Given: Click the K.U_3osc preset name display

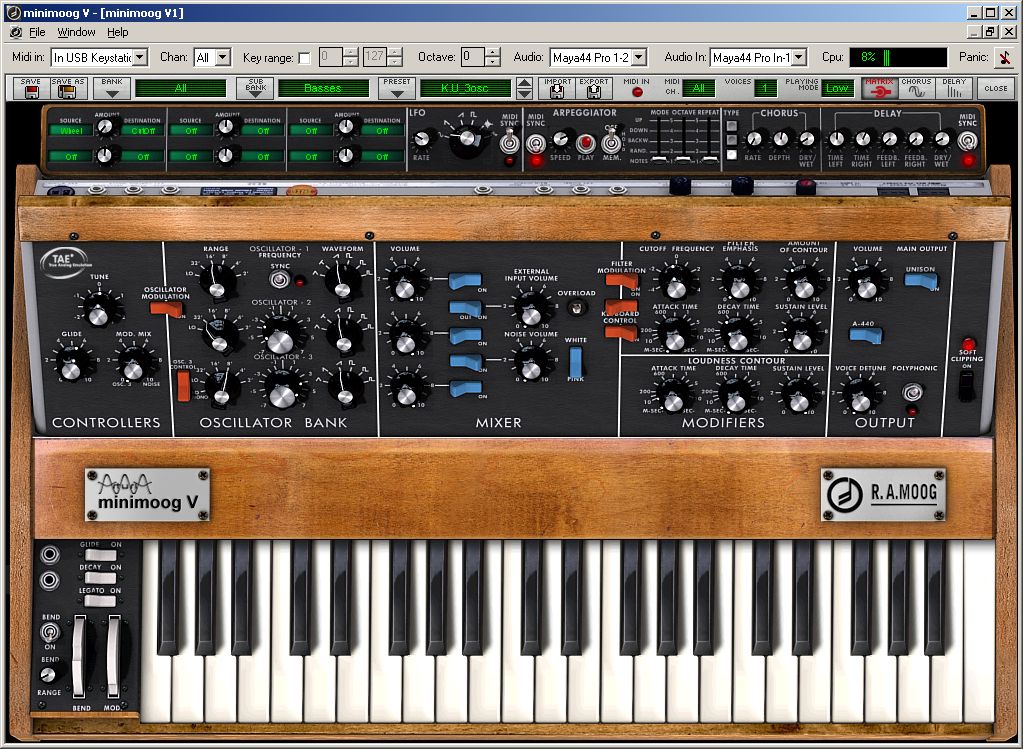Looking at the screenshot, I should click(x=465, y=88).
